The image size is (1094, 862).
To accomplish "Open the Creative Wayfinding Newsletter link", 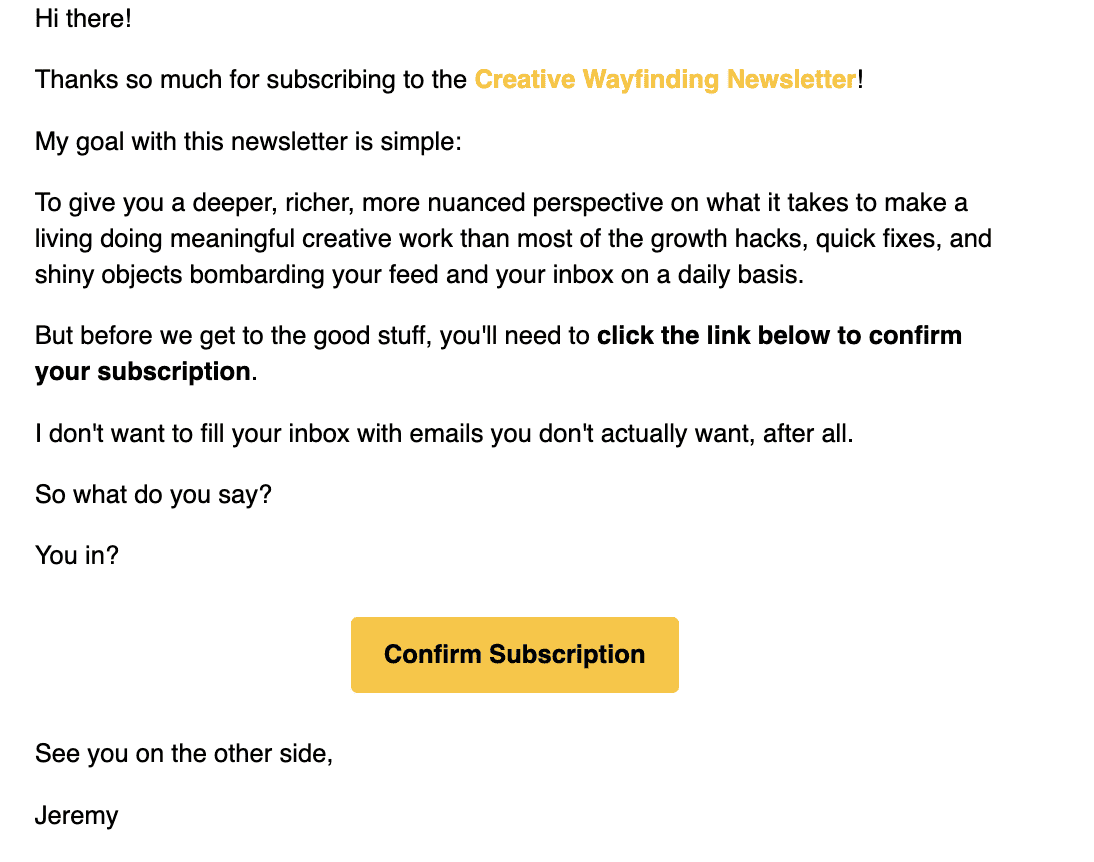I will (x=665, y=79).
